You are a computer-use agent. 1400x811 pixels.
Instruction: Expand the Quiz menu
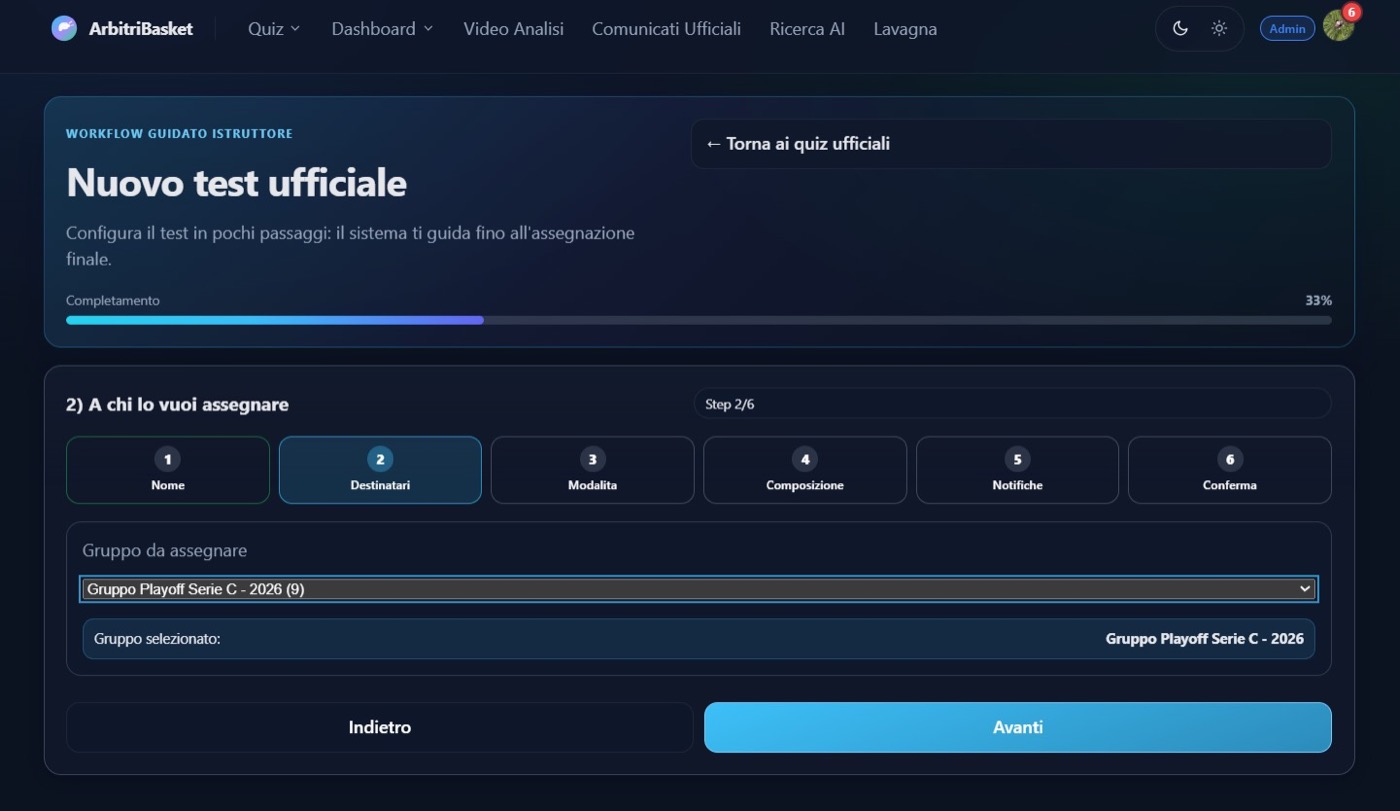pos(274,29)
